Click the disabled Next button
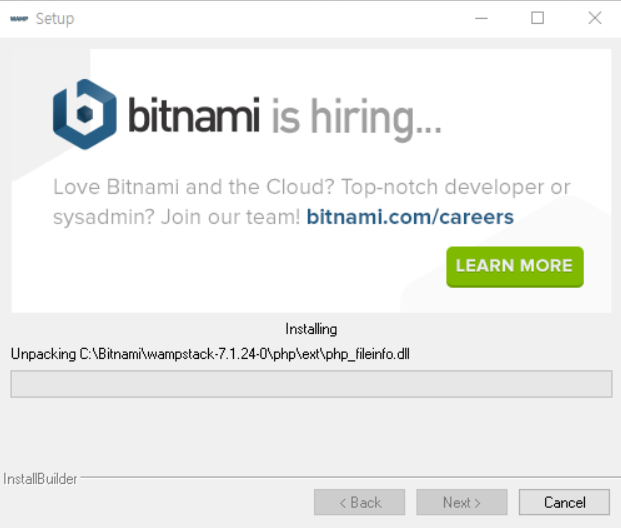Viewport: 621px width, 528px height. click(462, 502)
